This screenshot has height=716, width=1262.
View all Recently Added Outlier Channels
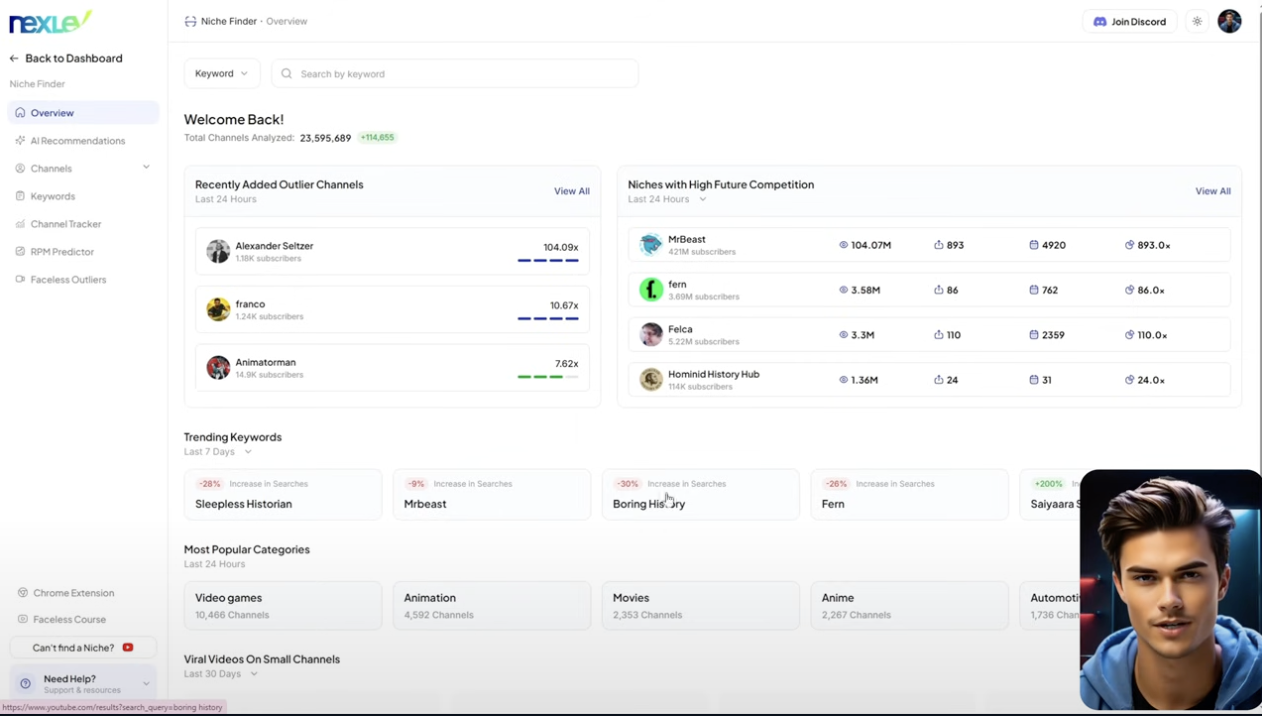point(571,191)
